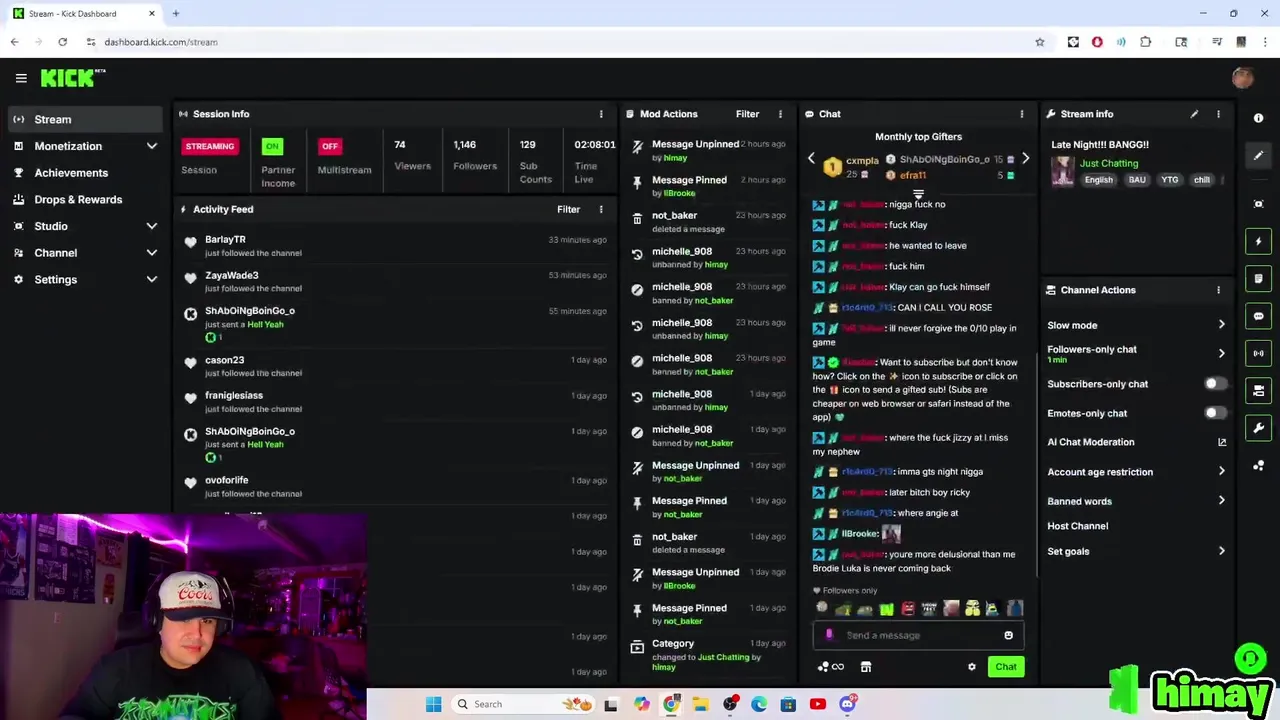Click the browser address bar
This screenshot has height=720, width=1280.
coord(560,42)
